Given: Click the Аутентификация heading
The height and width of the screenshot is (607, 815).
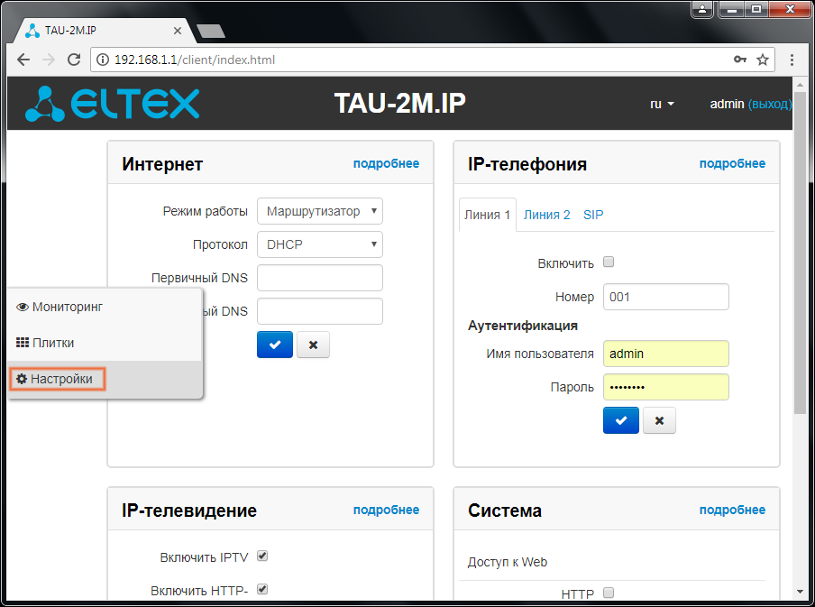Looking at the screenshot, I should pos(523,326).
